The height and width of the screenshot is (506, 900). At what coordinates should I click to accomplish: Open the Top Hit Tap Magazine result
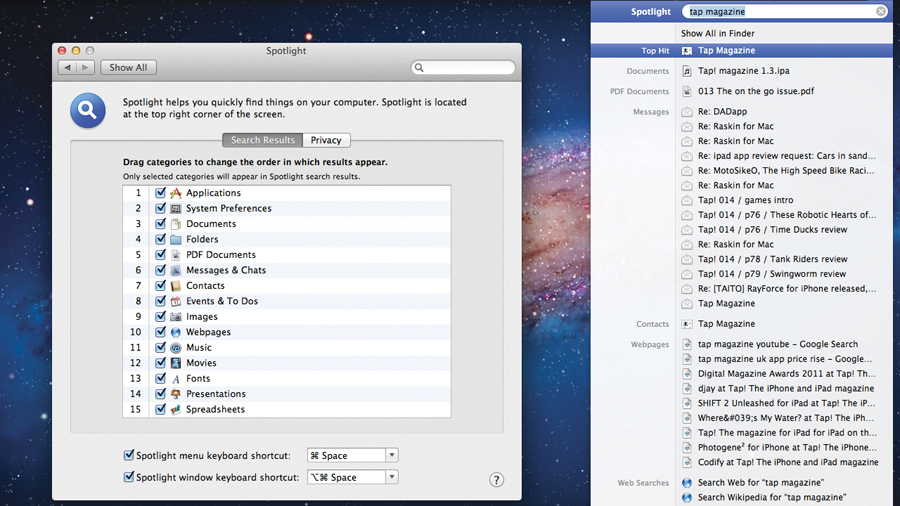742,50
